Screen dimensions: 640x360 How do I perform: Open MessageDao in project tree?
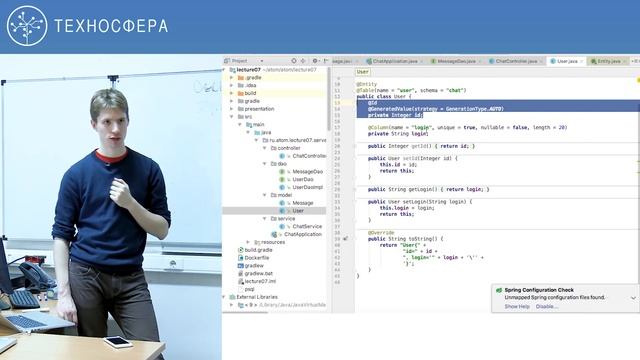click(x=308, y=171)
